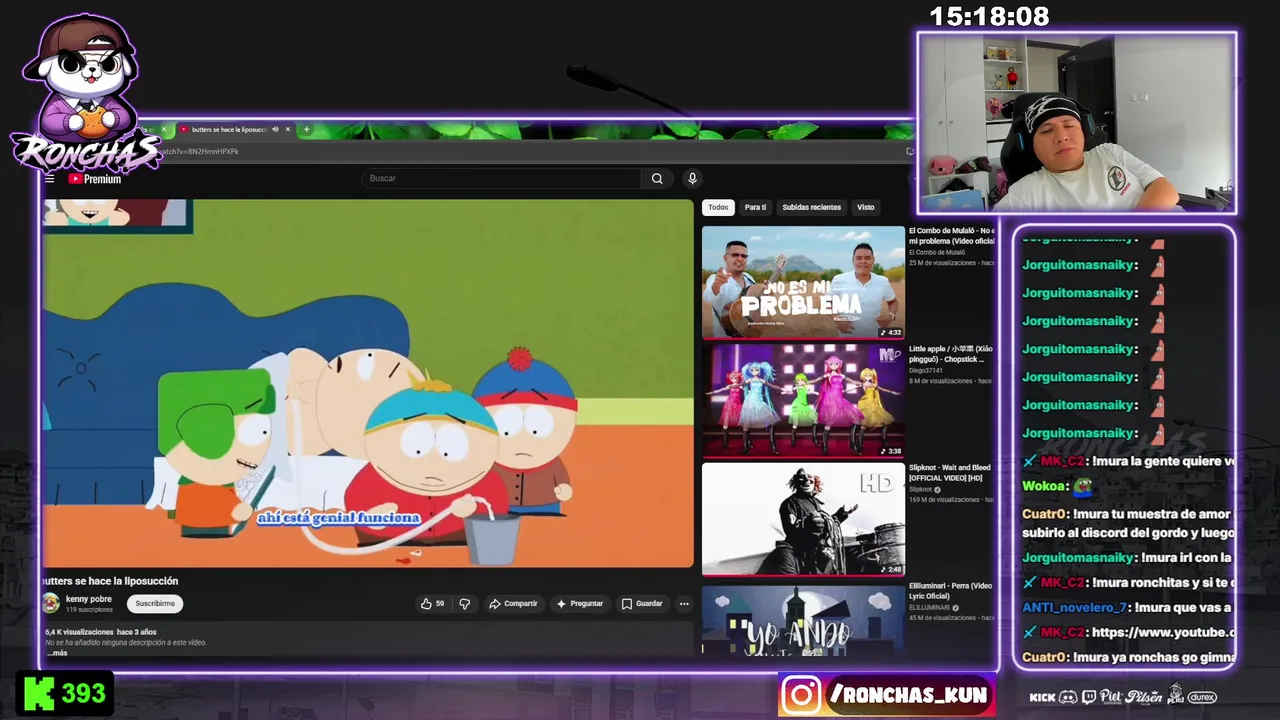
Task: Click ANTI_novelero_7 username in chat
Action: [1076, 607]
